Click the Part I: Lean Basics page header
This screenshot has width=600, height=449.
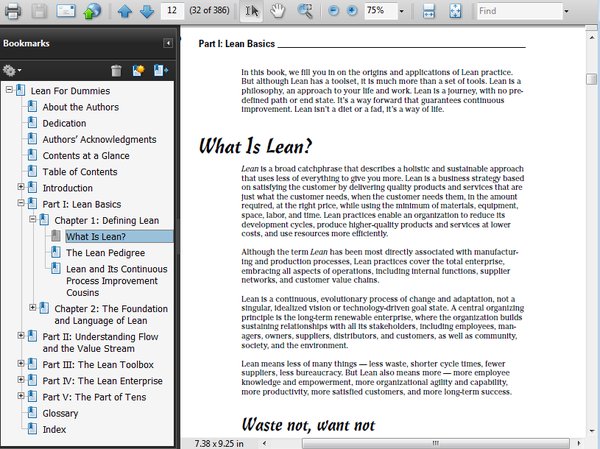[x=236, y=44]
